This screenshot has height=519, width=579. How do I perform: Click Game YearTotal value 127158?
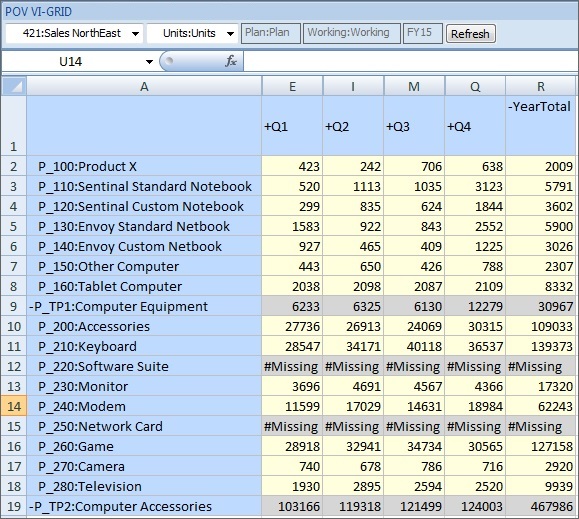tap(541, 446)
